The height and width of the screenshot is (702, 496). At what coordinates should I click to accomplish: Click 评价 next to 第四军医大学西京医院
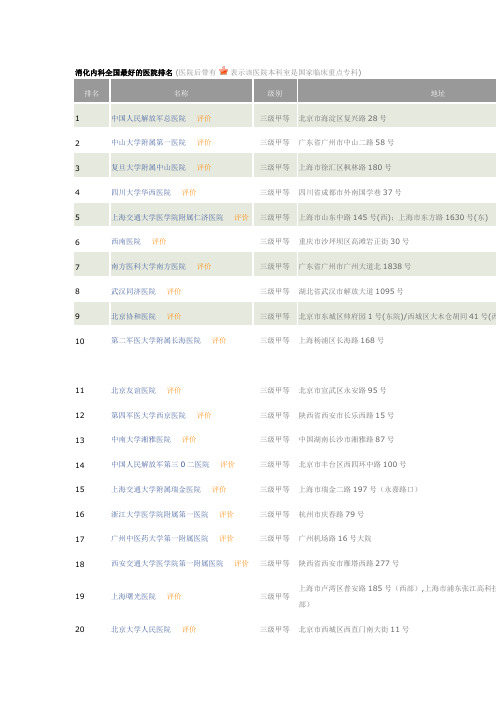coord(204,415)
